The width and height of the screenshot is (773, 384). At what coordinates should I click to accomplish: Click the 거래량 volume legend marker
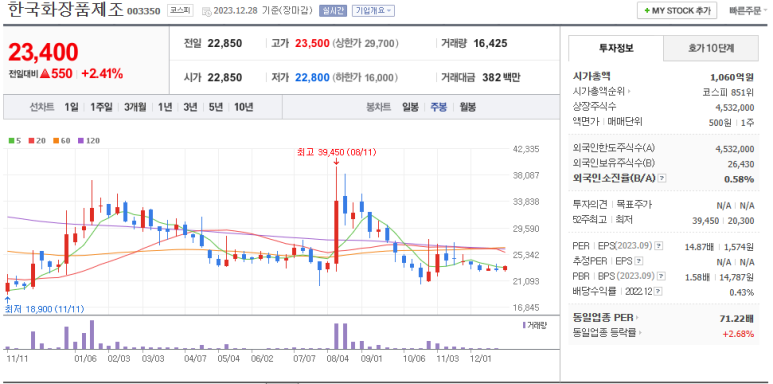pyautogui.click(x=524, y=325)
